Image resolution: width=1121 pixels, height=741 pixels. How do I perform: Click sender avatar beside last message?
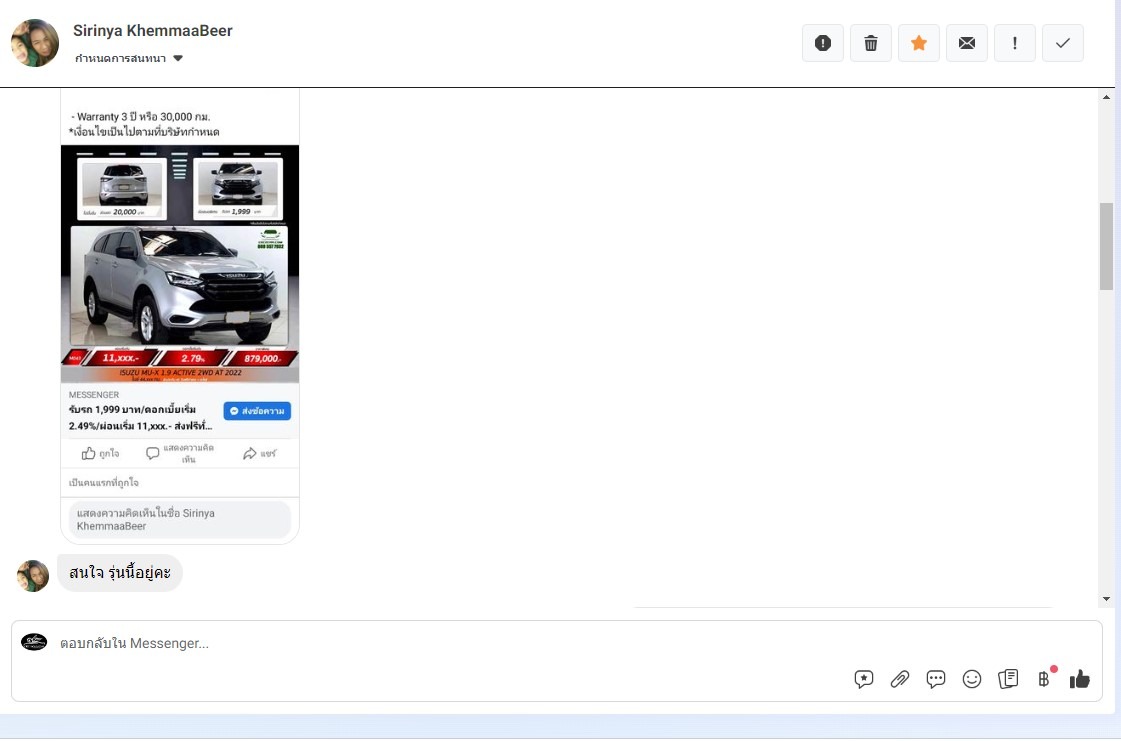coord(33,575)
